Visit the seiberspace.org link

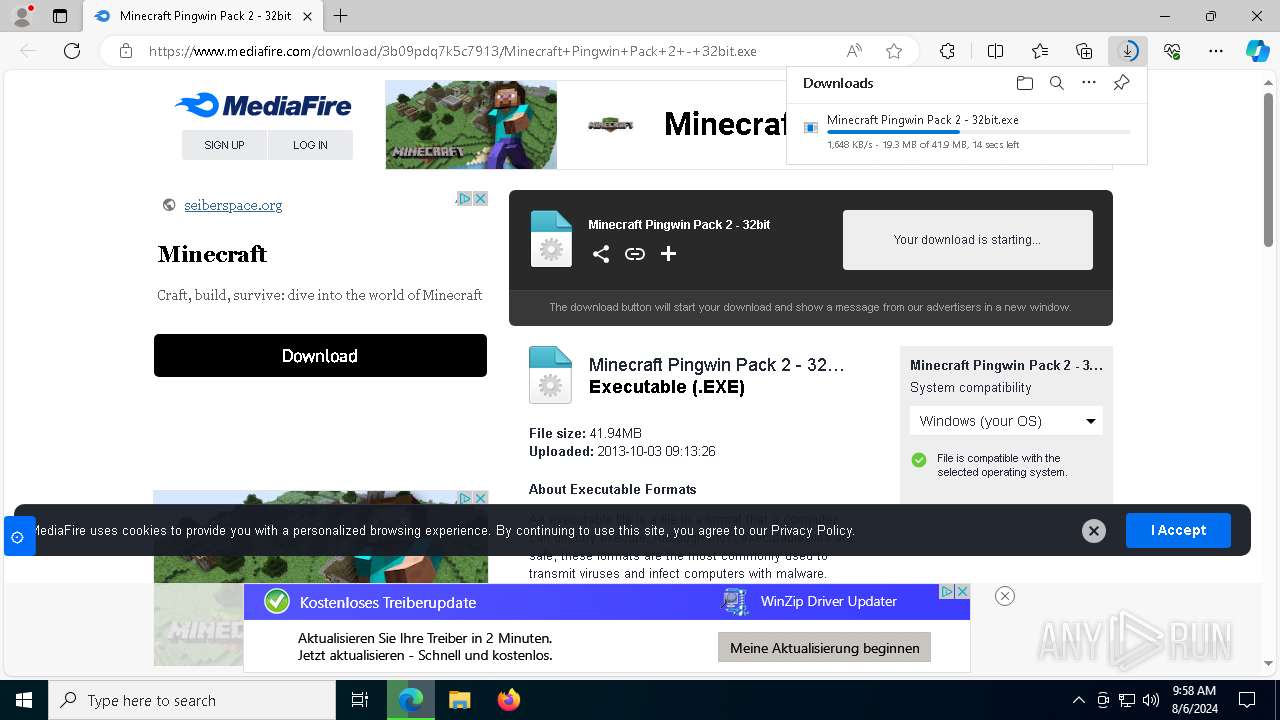click(233, 205)
